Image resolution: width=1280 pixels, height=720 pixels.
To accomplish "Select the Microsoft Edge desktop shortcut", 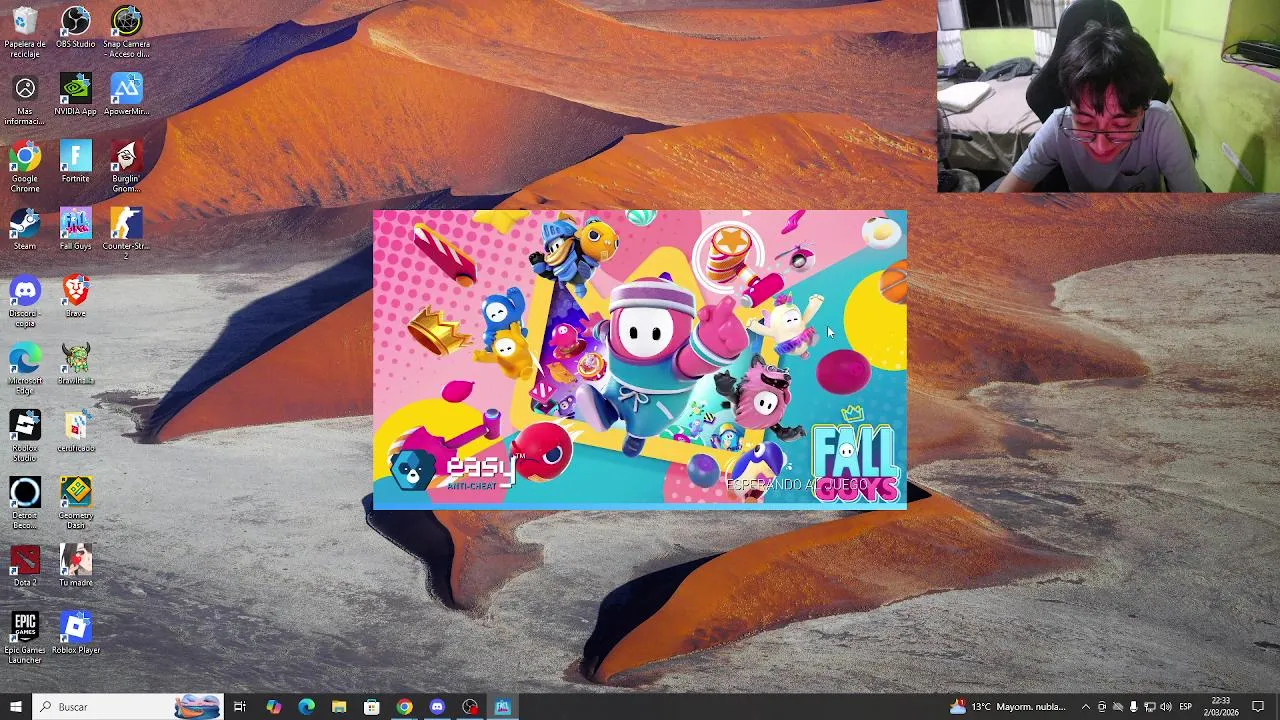I will [x=25, y=369].
